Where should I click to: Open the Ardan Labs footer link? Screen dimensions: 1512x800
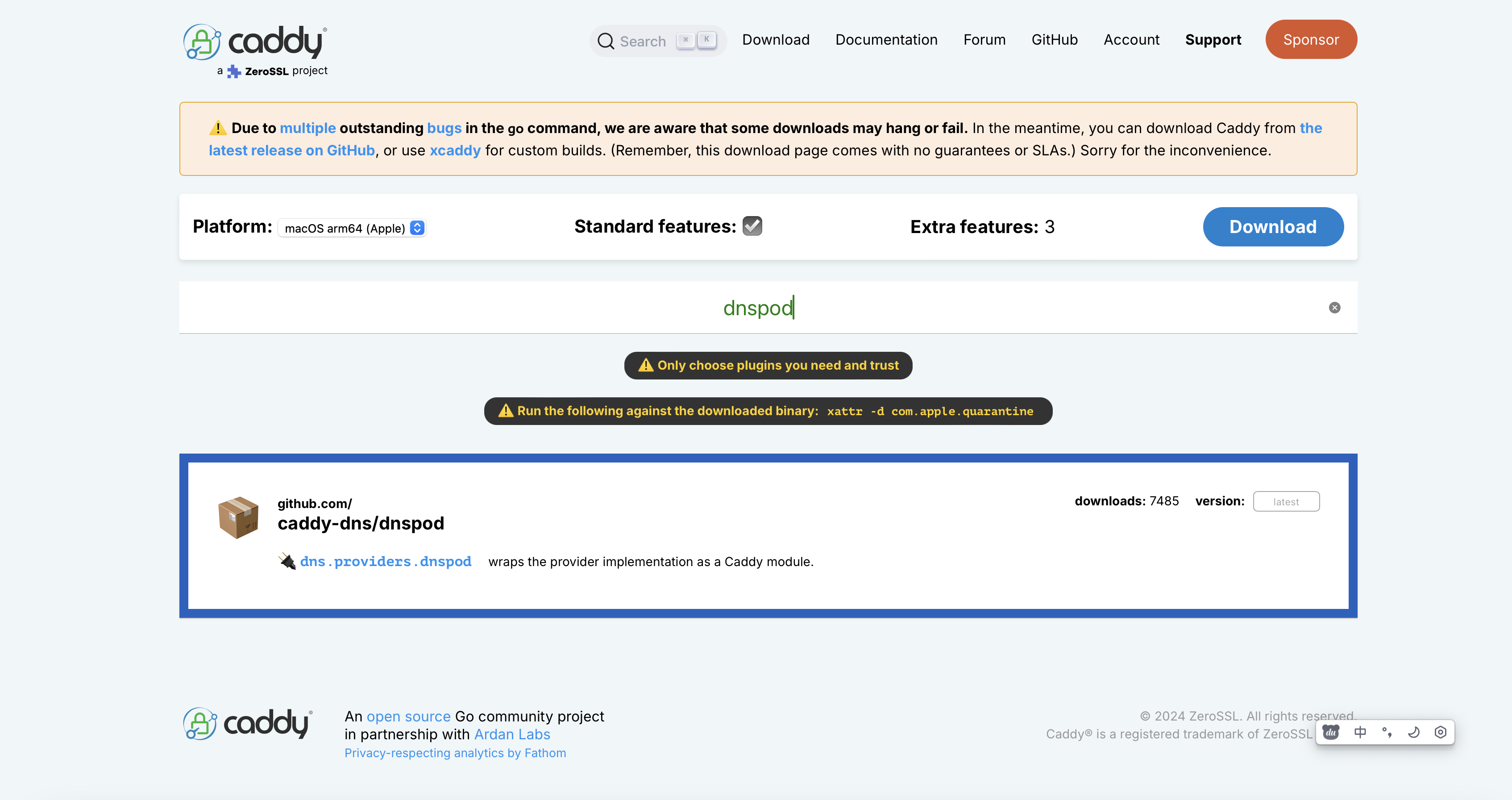click(512, 734)
